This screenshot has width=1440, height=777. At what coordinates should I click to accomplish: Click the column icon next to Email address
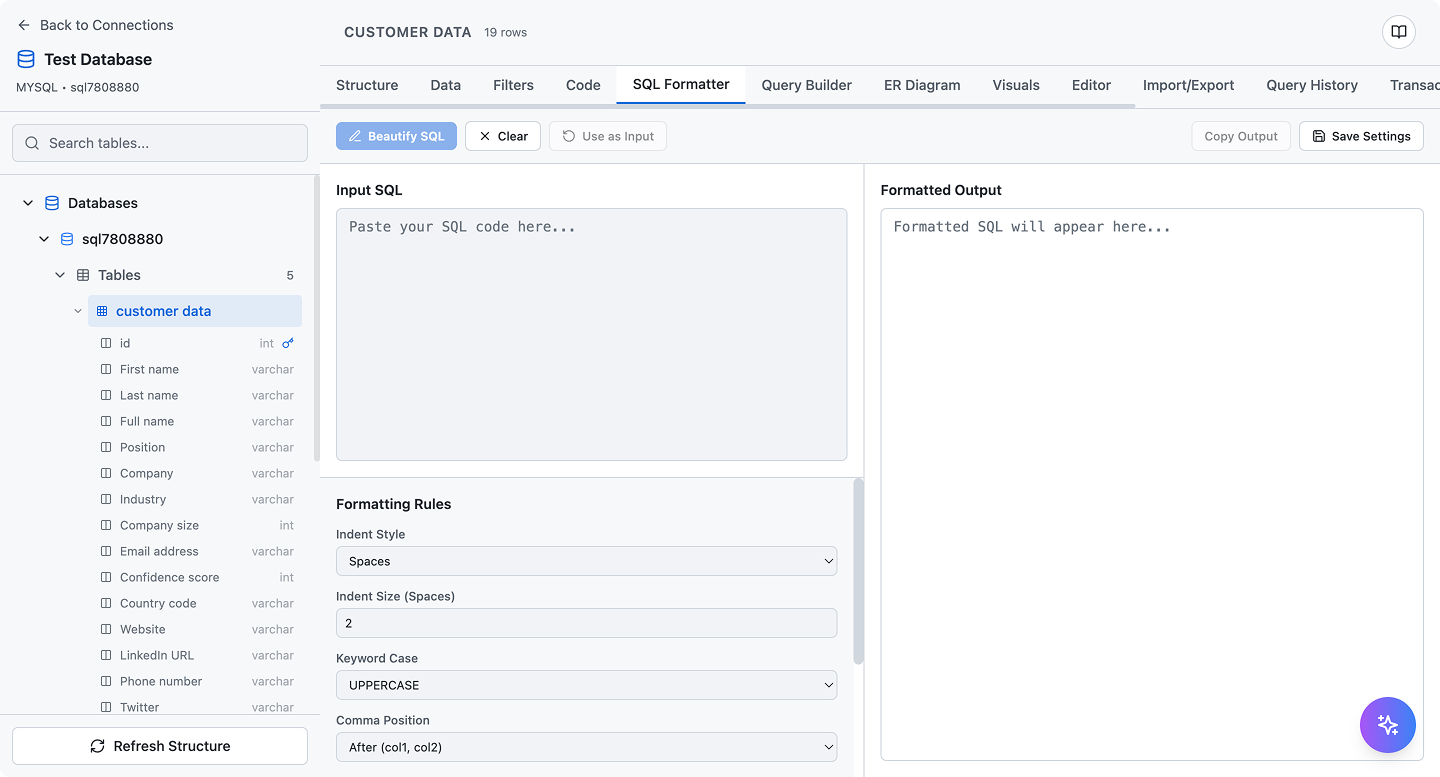click(x=105, y=551)
